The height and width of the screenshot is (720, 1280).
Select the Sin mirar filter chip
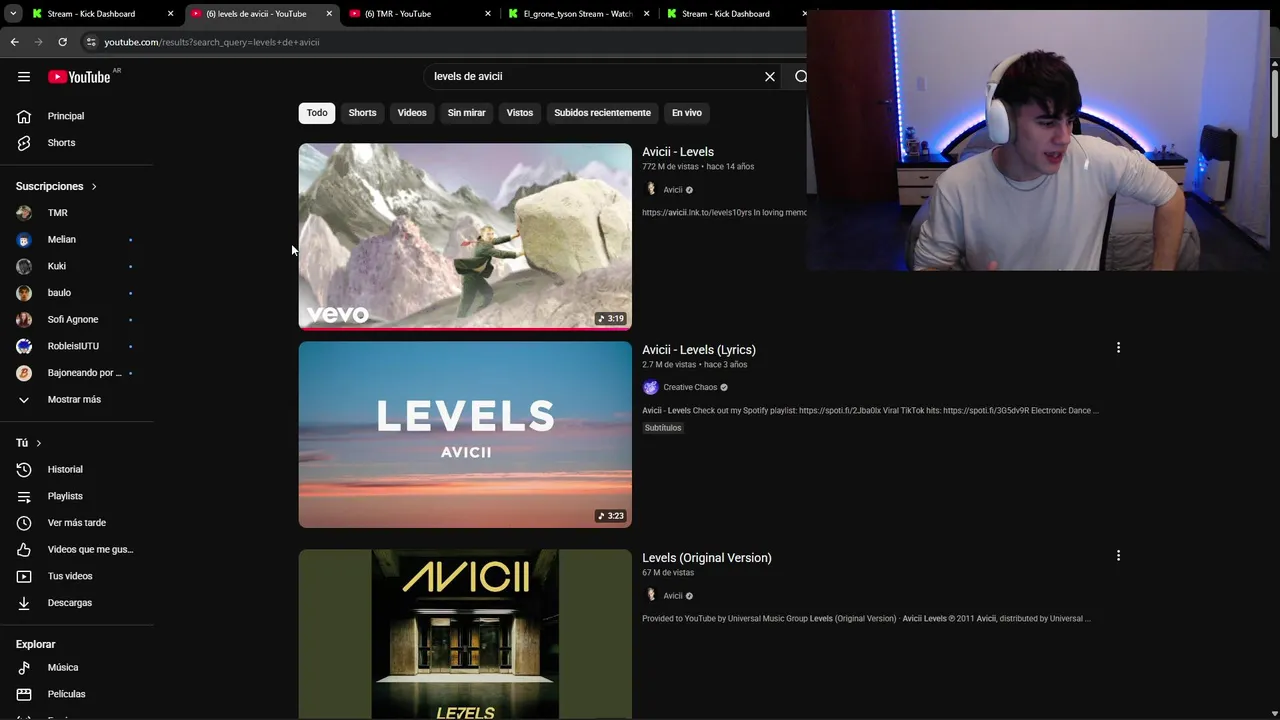click(x=466, y=113)
